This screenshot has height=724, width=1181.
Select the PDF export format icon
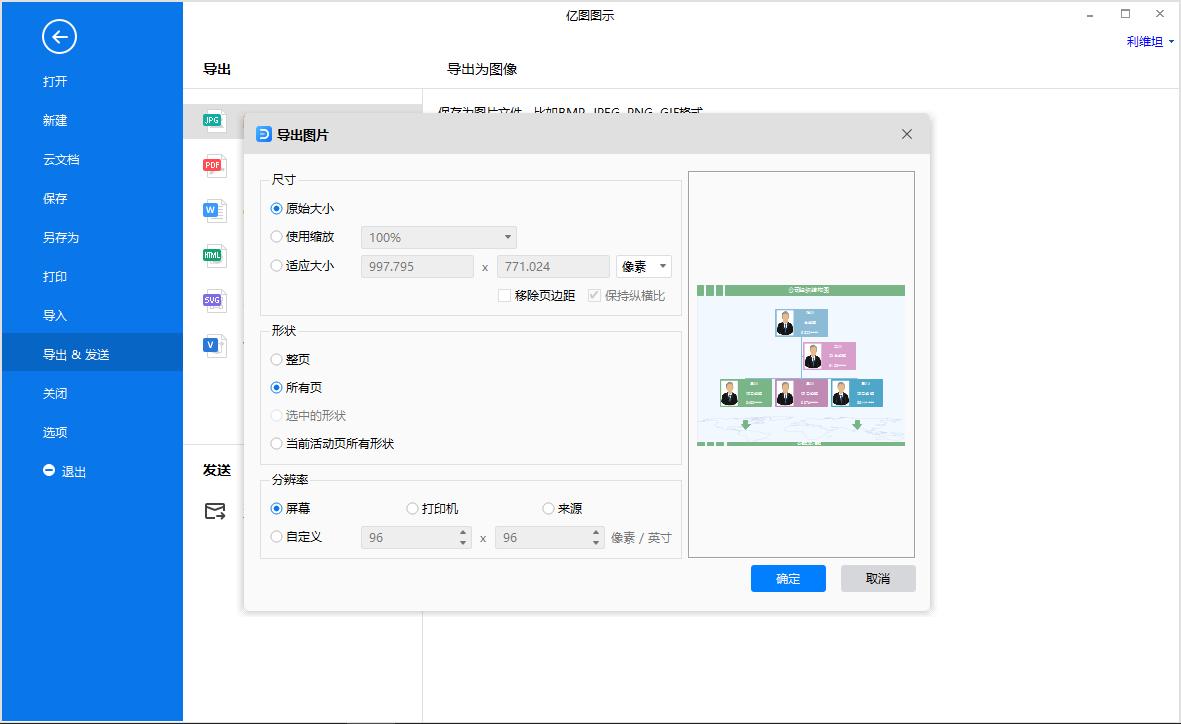coord(211,165)
